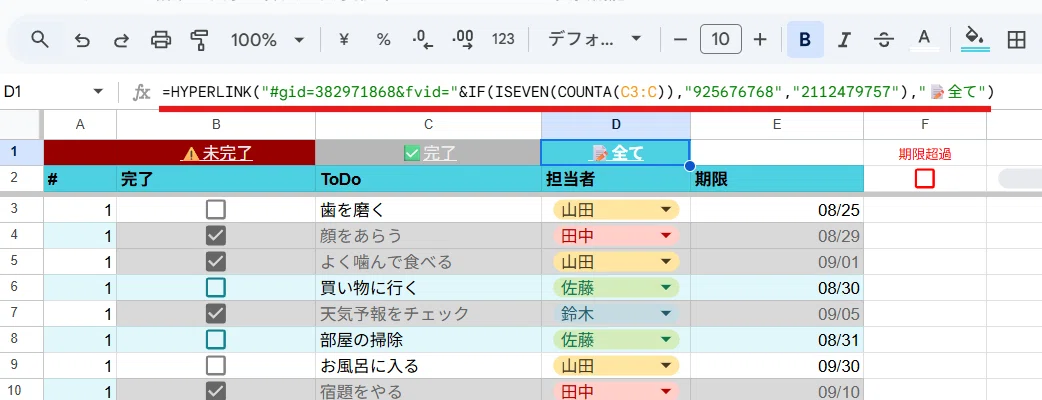Decrease font size with minus button
The image size is (1042, 400).
click(x=680, y=40)
